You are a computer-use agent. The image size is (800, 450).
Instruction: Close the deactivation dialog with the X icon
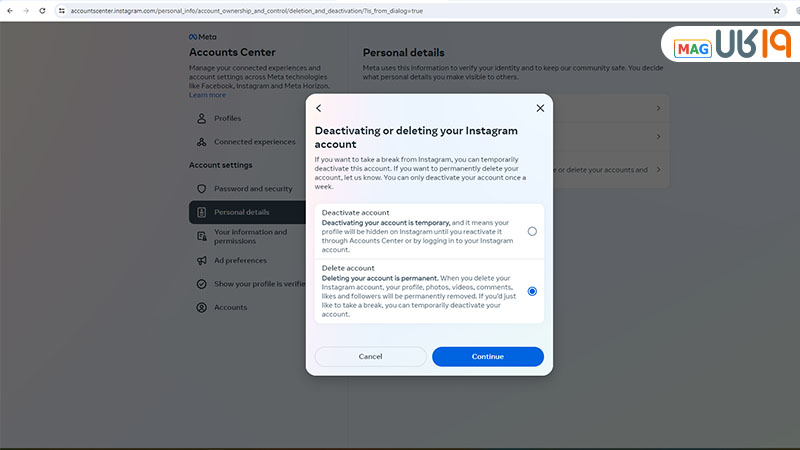[540, 108]
